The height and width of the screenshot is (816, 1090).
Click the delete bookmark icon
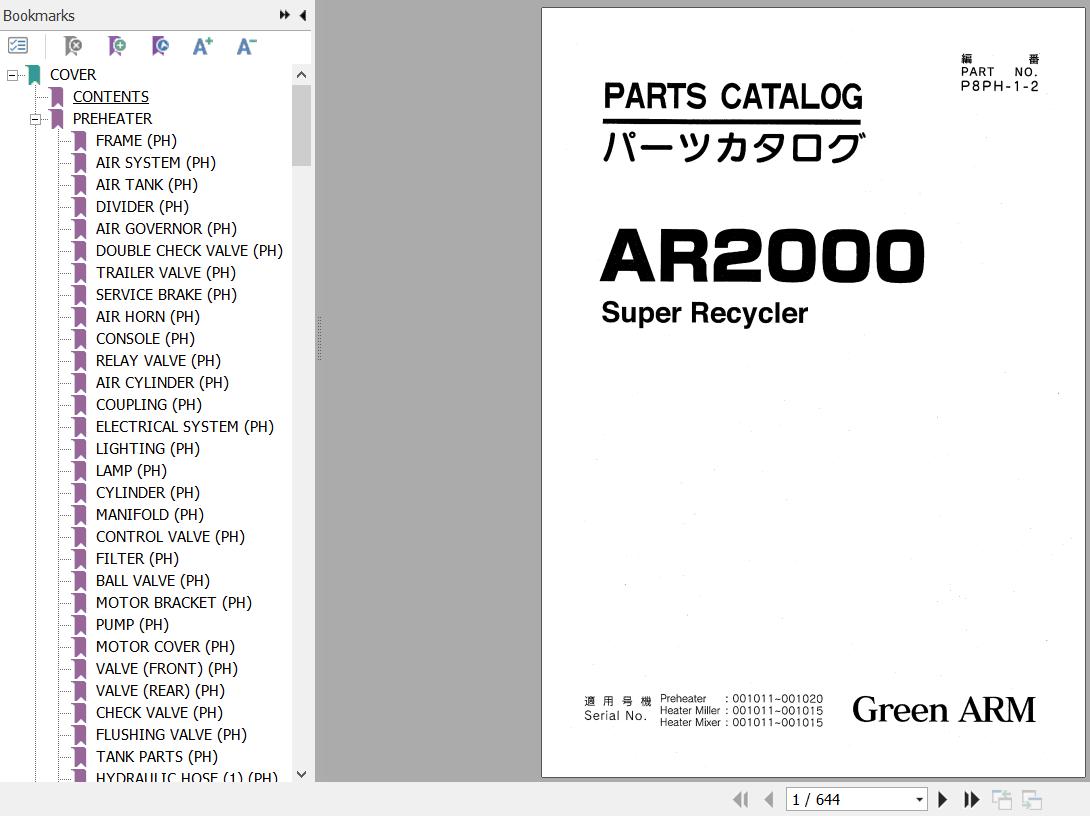coord(73,46)
